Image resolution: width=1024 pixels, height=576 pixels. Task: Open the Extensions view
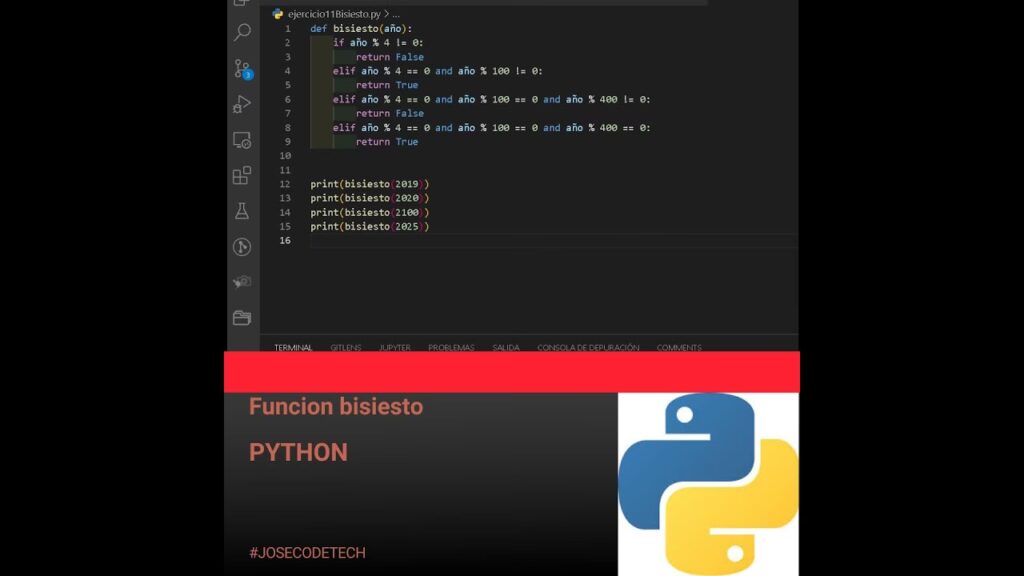[x=242, y=176]
